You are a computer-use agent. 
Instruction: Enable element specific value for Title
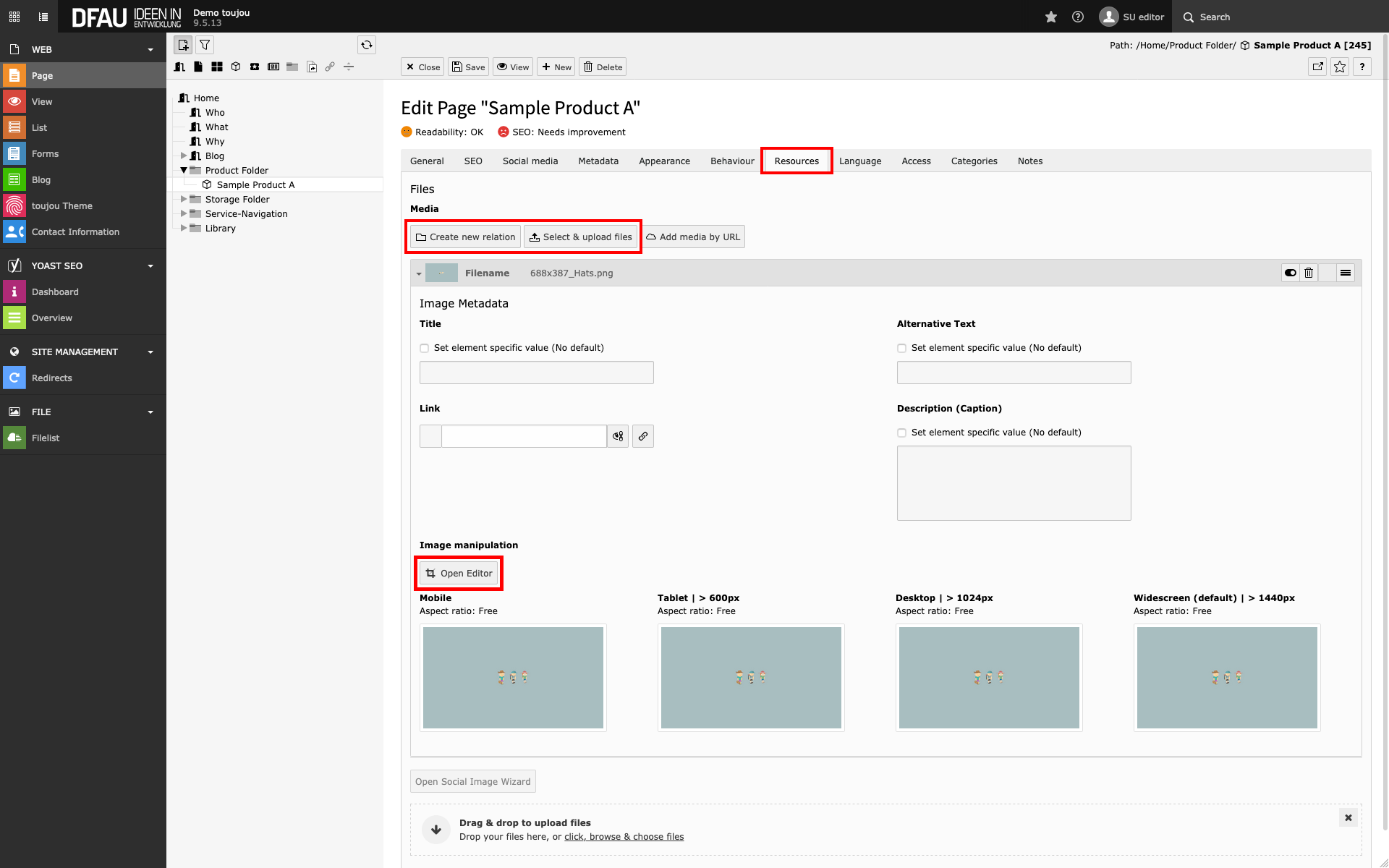coord(425,348)
